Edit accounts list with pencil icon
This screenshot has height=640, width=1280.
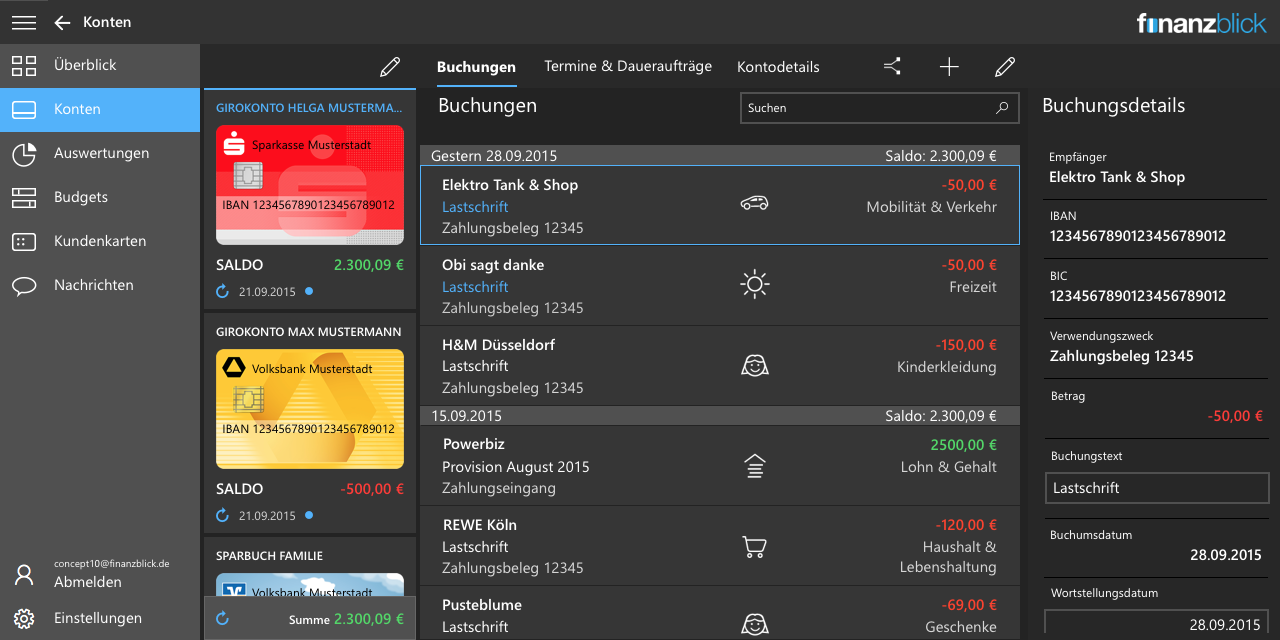pos(390,67)
